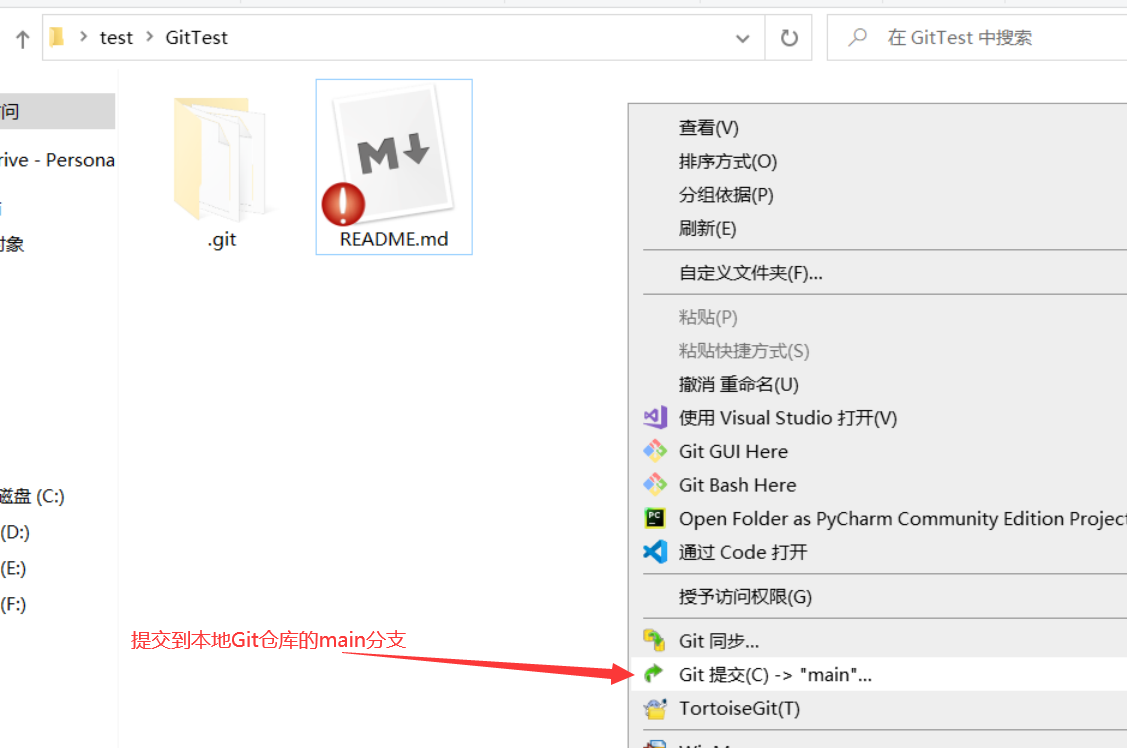The width and height of the screenshot is (1127, 748).
Task: Click the Git Bash Here icon
Action: coord(655,485)
